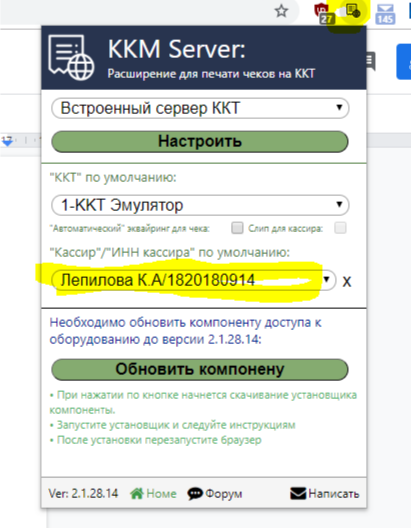Open the default cashier dropdown 'Лепилова К.А'
Image resolution: width=411 pixels, height=528 pixels.
pyautogui.click(x=194, y=280)
